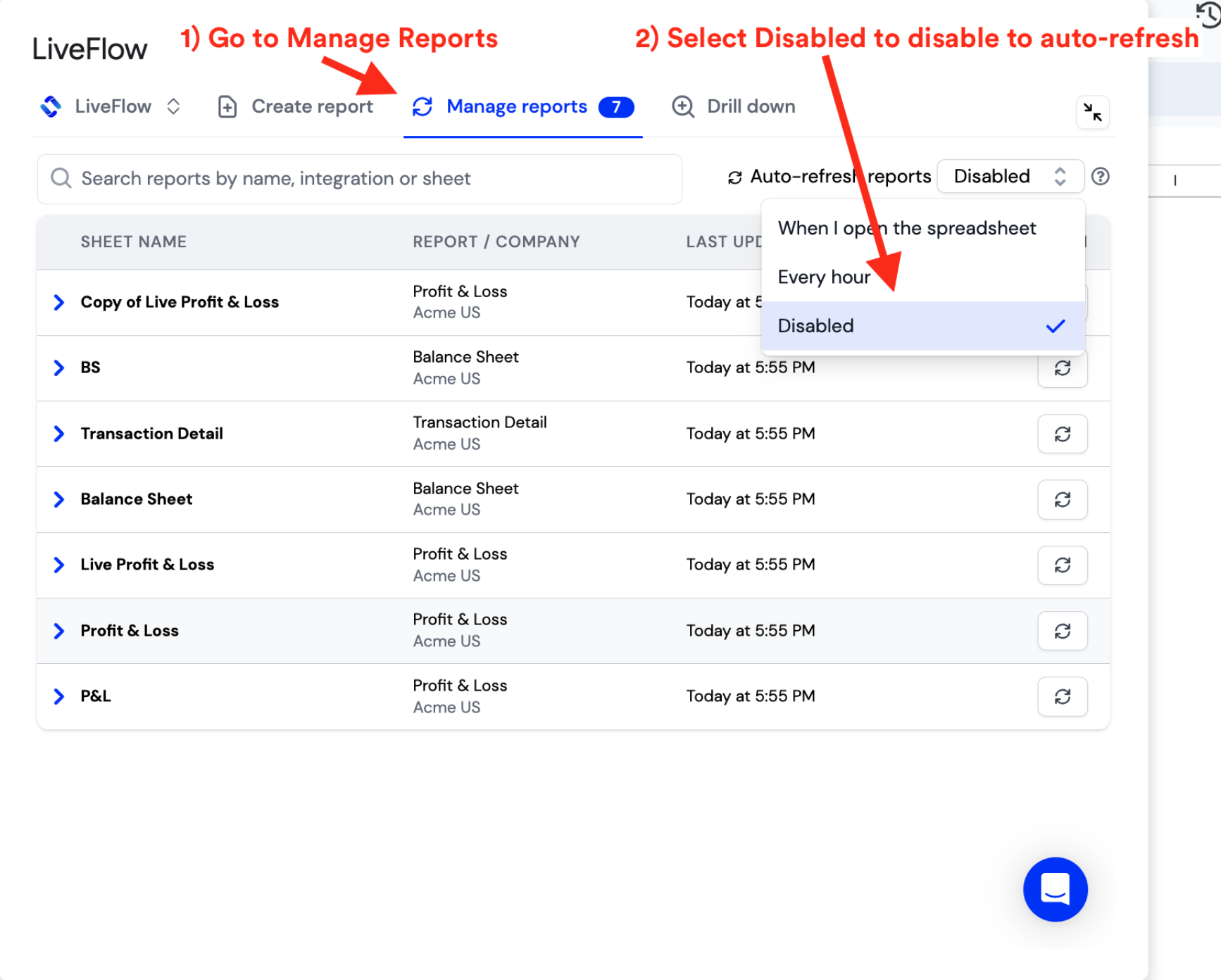
Task: Expand the P&L report row
Action: (x=59, y=697)
